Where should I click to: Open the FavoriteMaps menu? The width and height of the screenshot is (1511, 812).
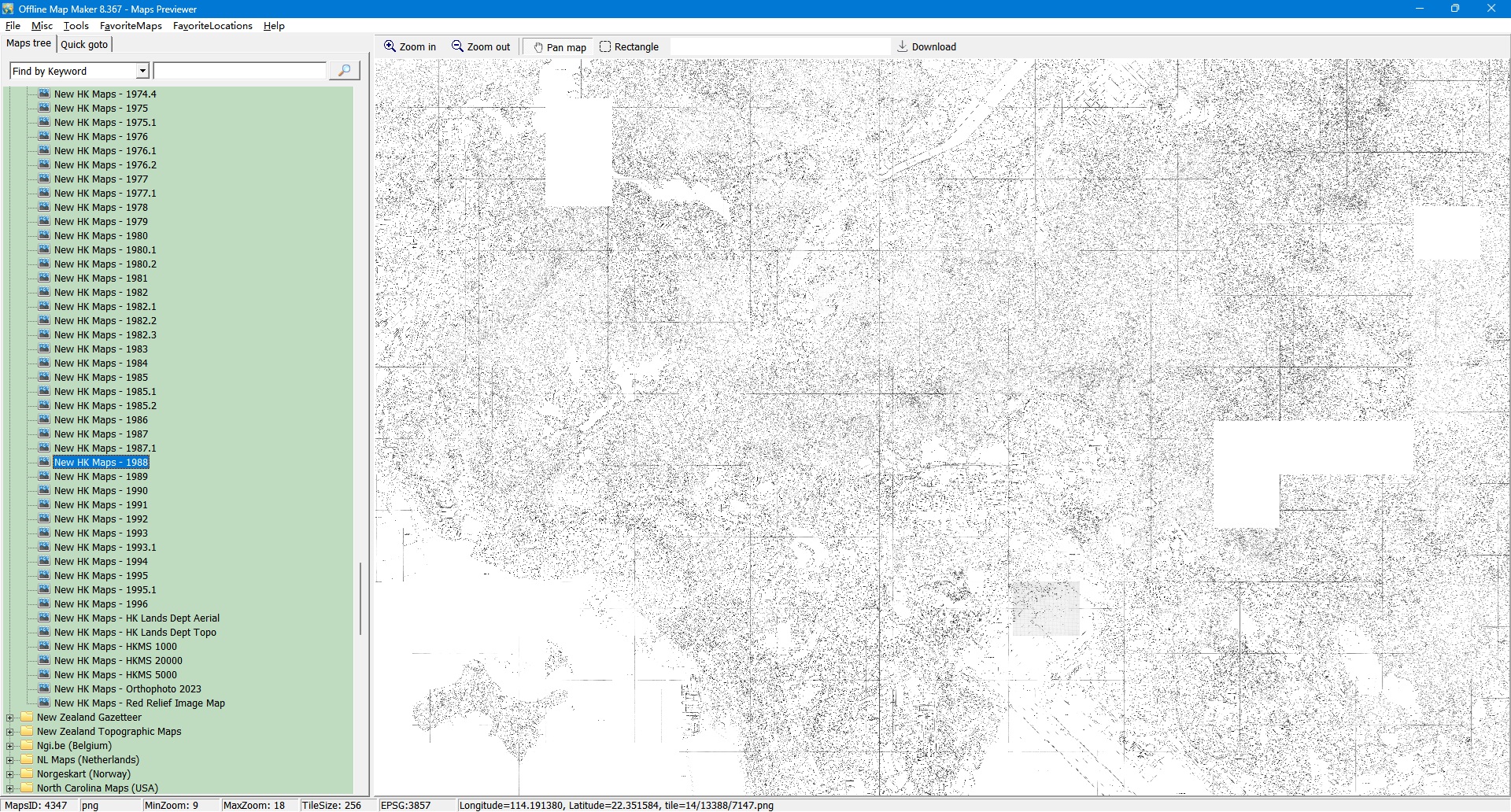point(131,26)
